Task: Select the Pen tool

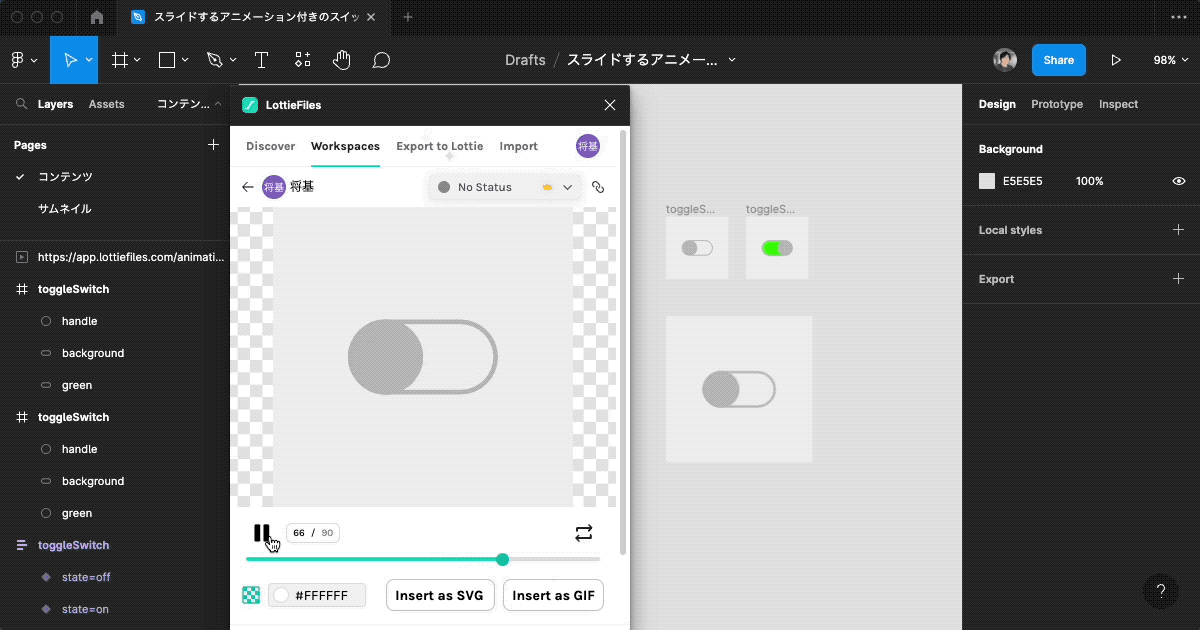Action: click(x=214, y=60)
